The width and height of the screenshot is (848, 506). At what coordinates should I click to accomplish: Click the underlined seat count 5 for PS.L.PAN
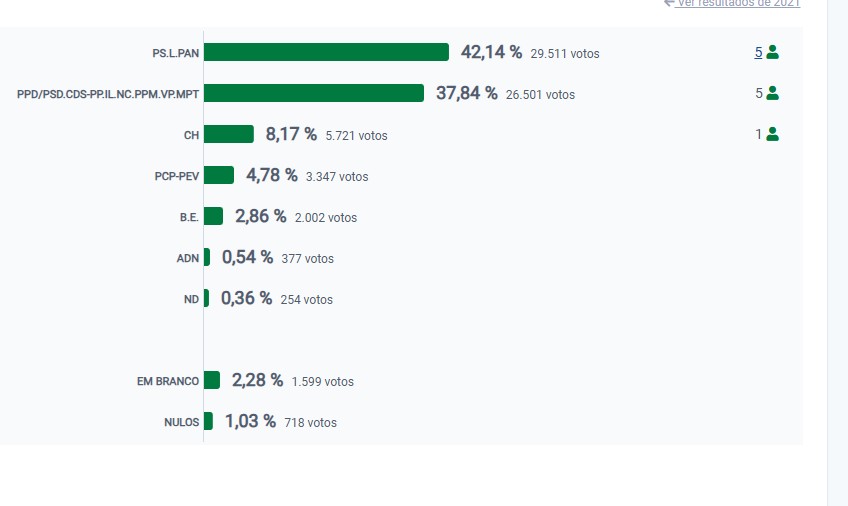click(758, 52)
